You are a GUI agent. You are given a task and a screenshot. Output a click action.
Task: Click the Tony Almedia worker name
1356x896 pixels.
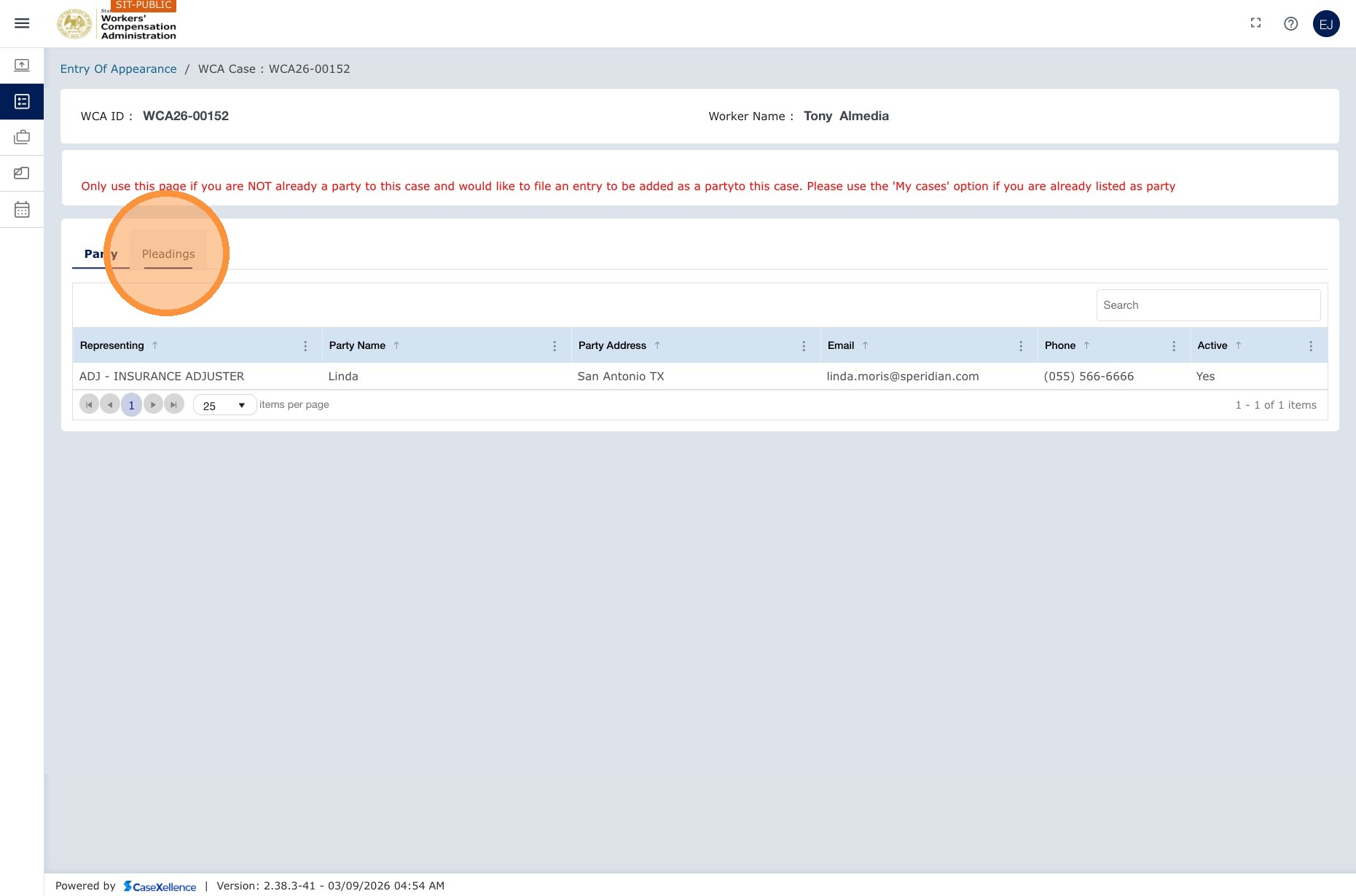coord(846,116)
